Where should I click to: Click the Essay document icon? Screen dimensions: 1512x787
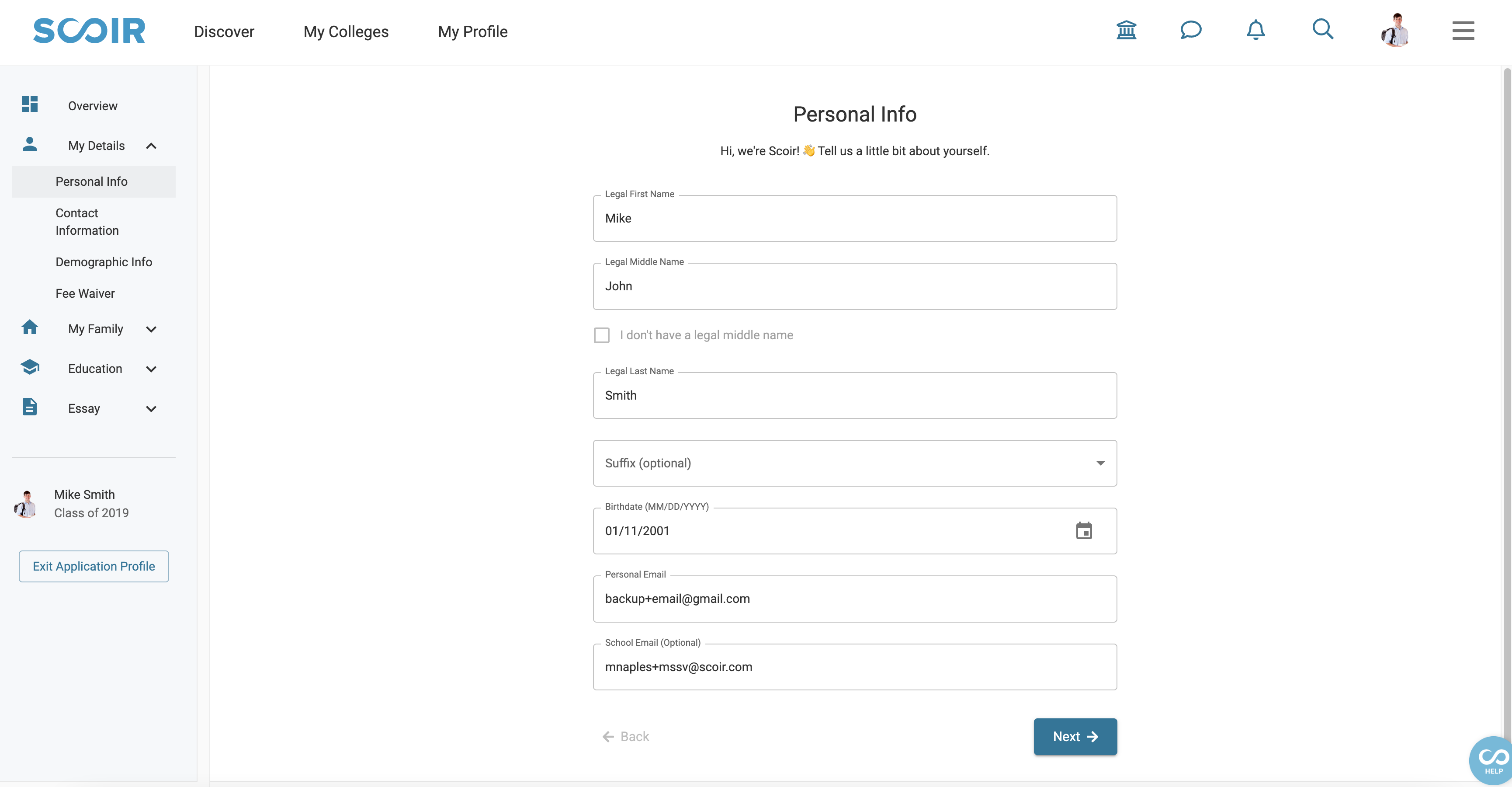(29, 407)
